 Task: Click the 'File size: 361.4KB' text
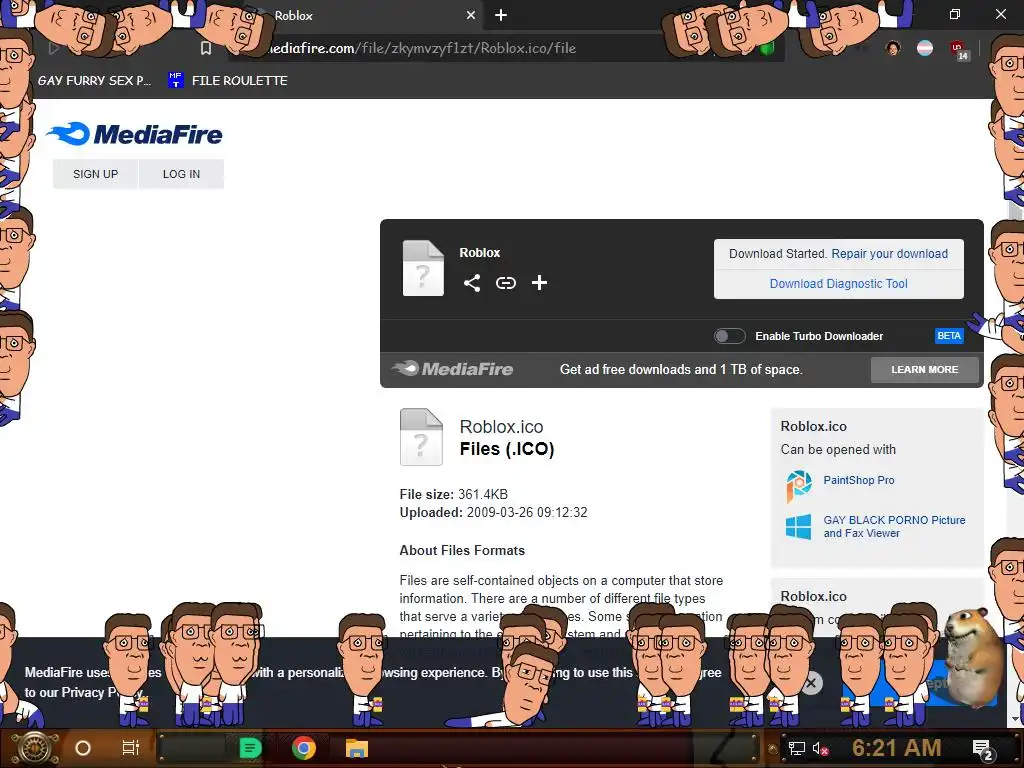tap(453, 494)
